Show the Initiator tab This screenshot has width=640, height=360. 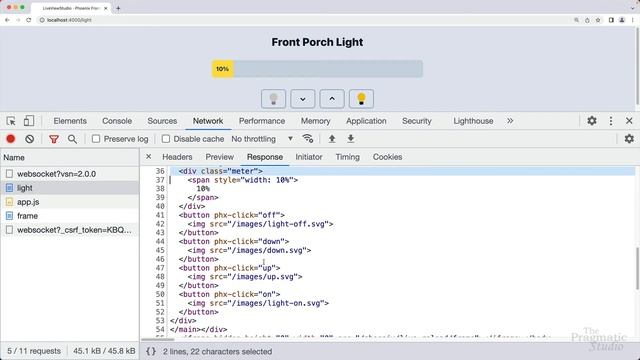point(309,157)
